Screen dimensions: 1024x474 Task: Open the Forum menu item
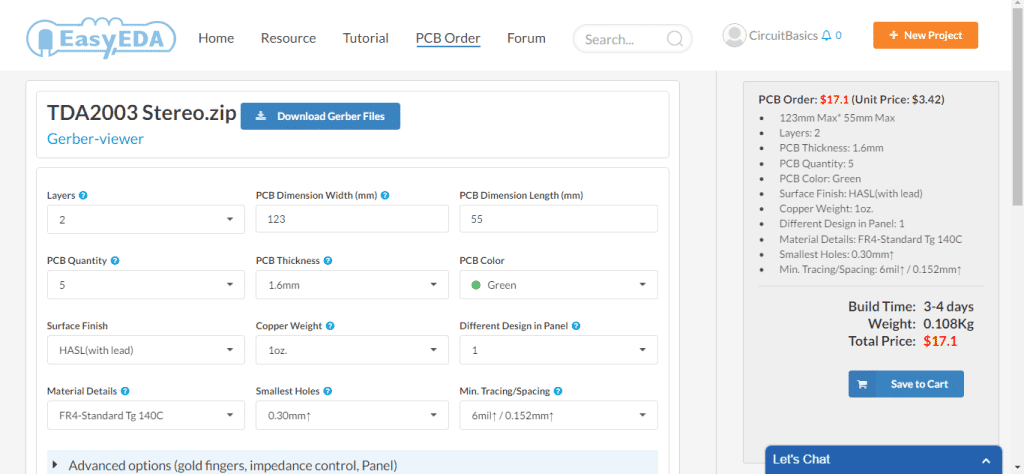pyautogui.click(x=526, y=39)
